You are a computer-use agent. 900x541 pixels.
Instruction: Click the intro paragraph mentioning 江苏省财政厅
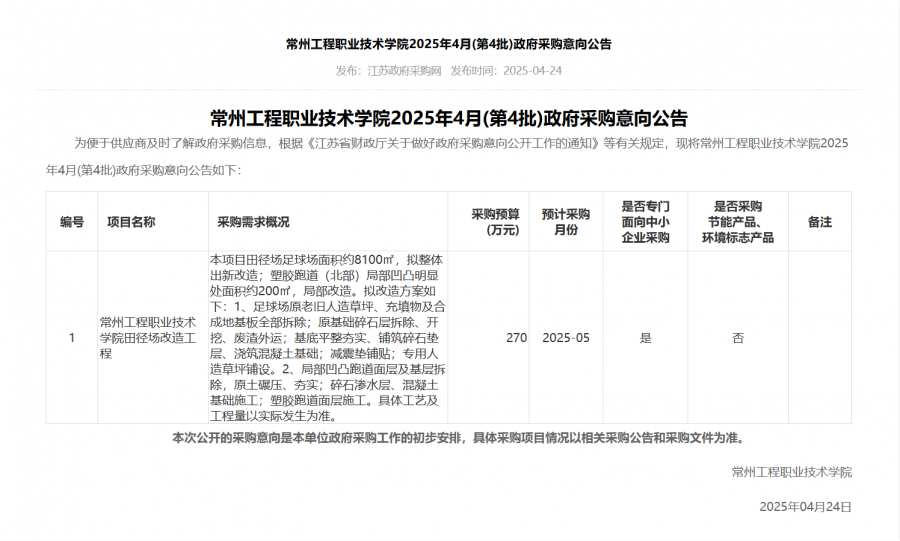447,157
